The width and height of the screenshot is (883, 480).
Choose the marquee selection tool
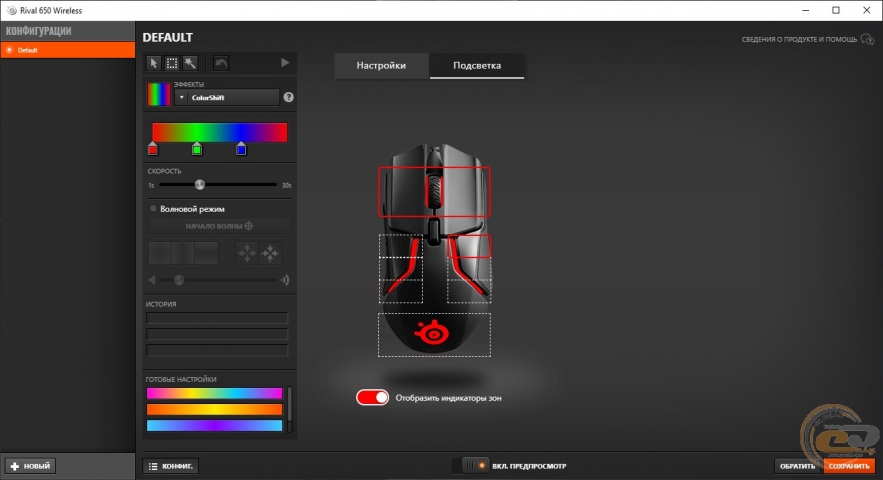pyautogui.click(x=172, y=63)
